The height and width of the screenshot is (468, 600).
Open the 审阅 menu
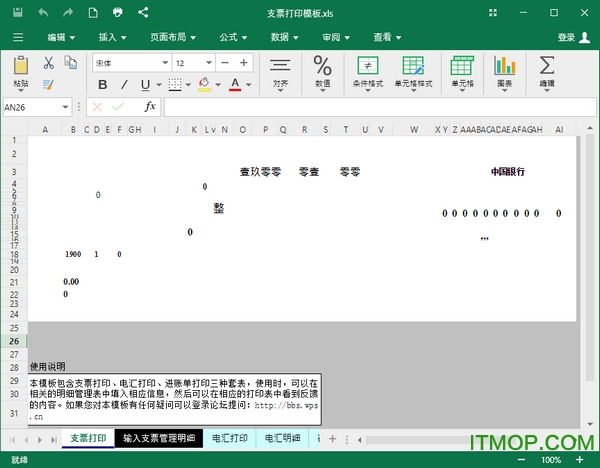tap(336, 37)
